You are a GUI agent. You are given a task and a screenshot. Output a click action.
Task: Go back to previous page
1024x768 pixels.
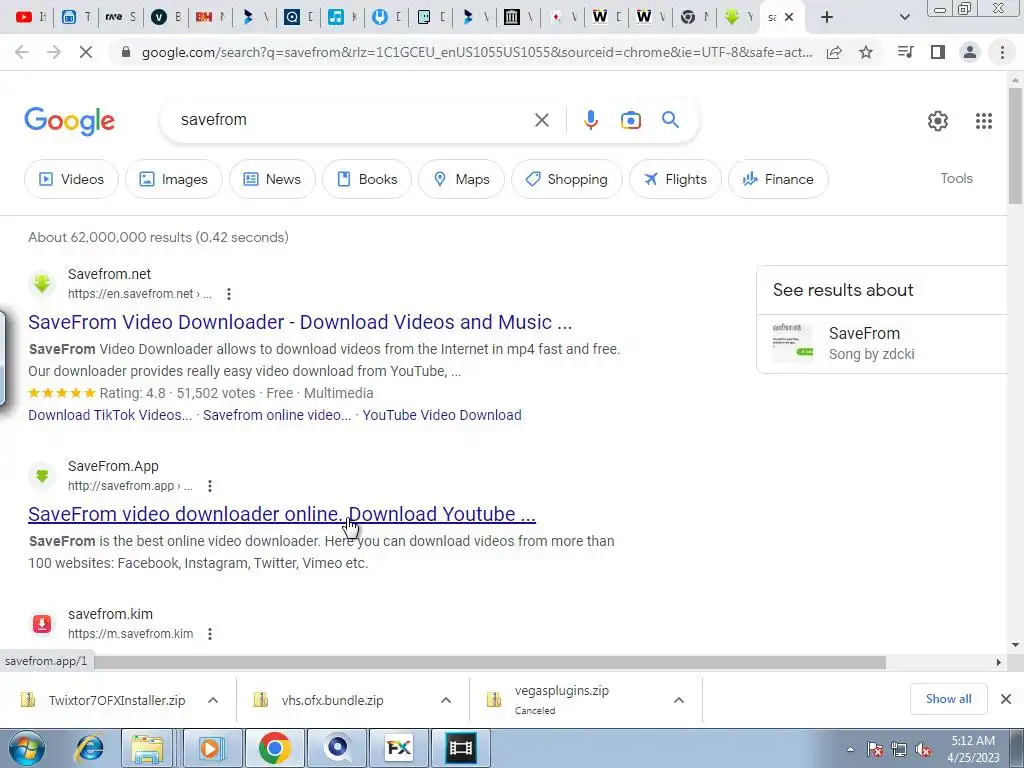click(22, 52)
